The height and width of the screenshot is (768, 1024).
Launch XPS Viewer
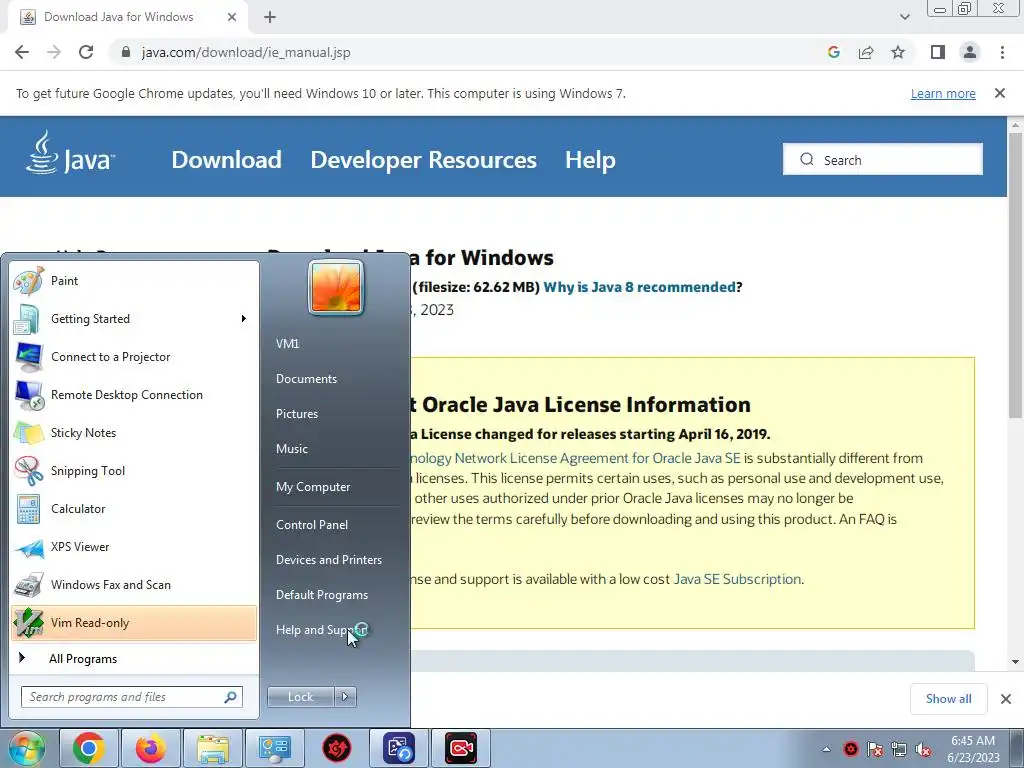pyautogui.click(x=134, y=547)
